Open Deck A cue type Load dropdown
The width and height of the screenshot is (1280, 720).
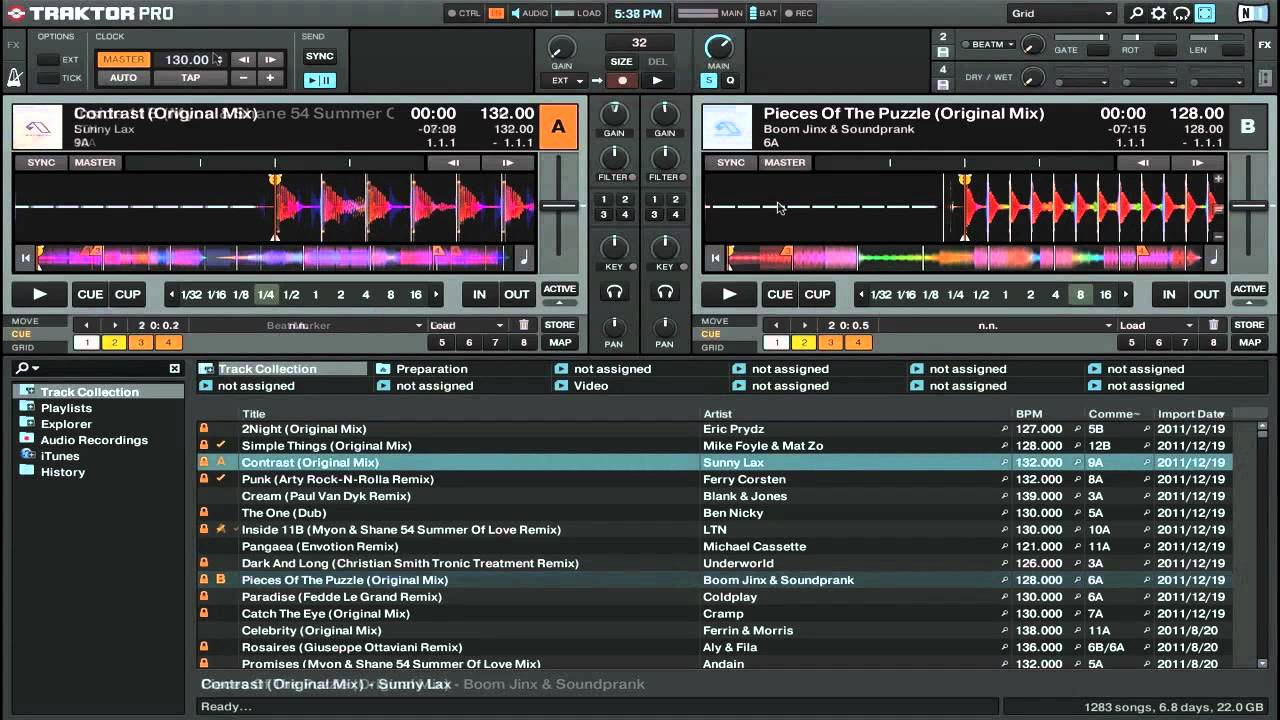(x=467, y=325)
